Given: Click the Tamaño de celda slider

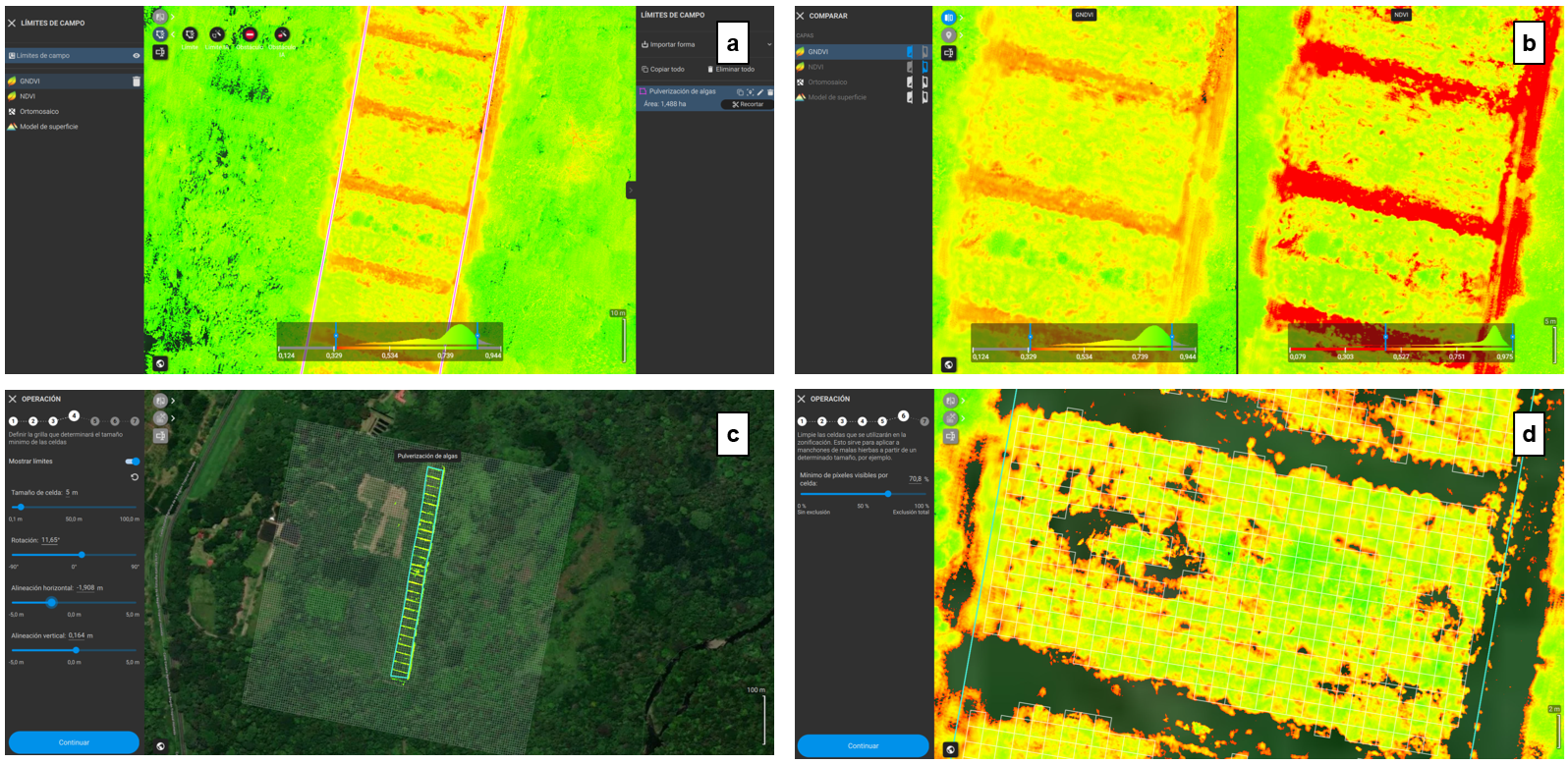Looking at the screenshot, I should [74, 507].
